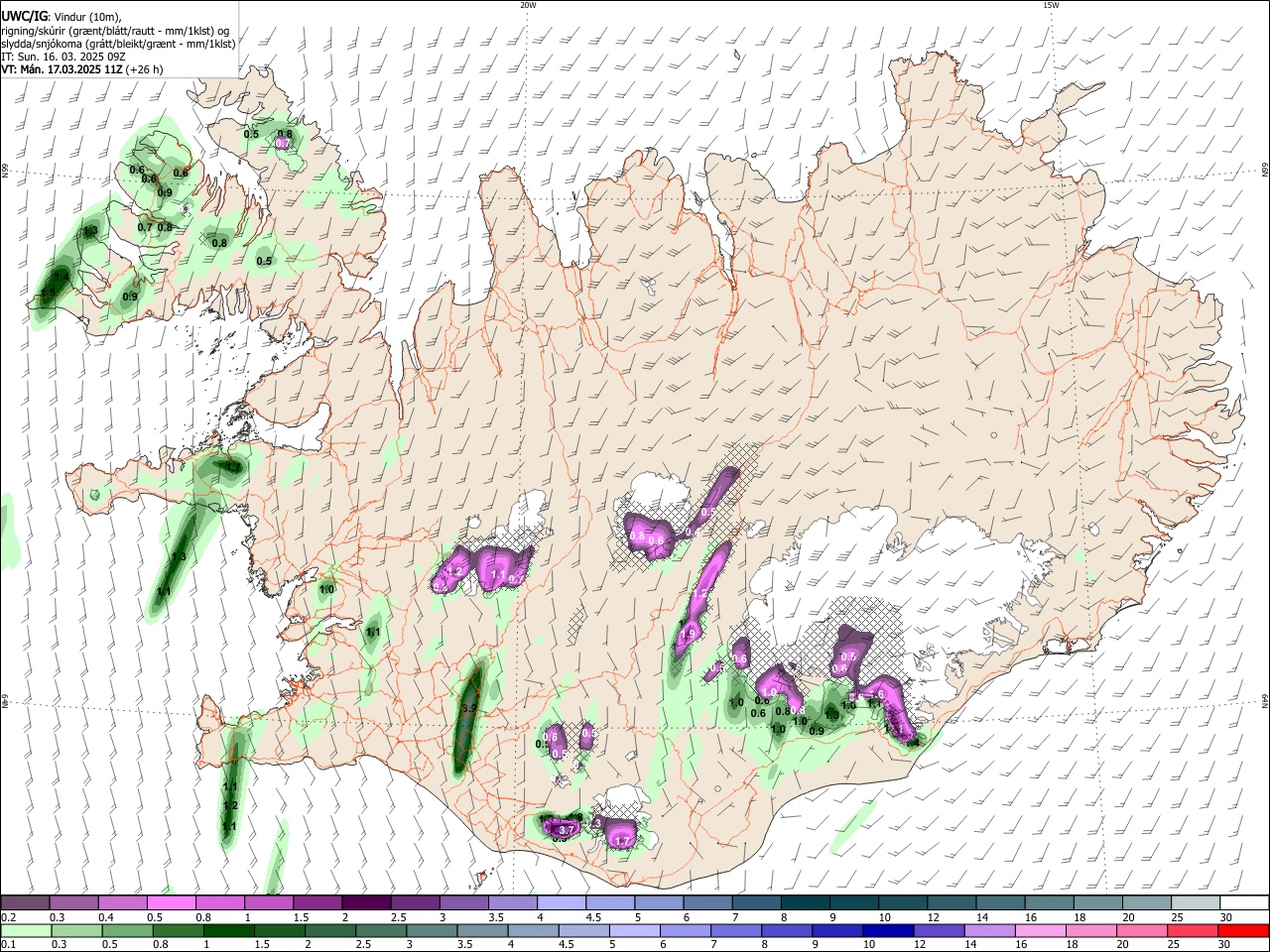This screenshot has width=1270, height=952.
Task: Pick the white top-row swatch labeled 30
Action: tap(1244, 902)
